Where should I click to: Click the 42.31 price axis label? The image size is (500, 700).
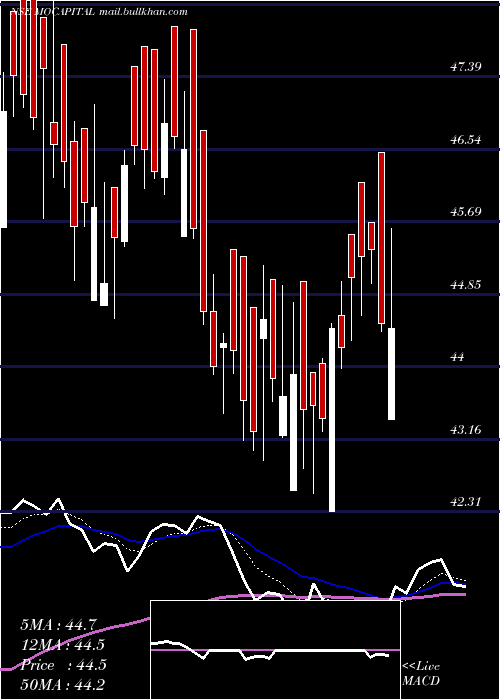click(465, 502)
